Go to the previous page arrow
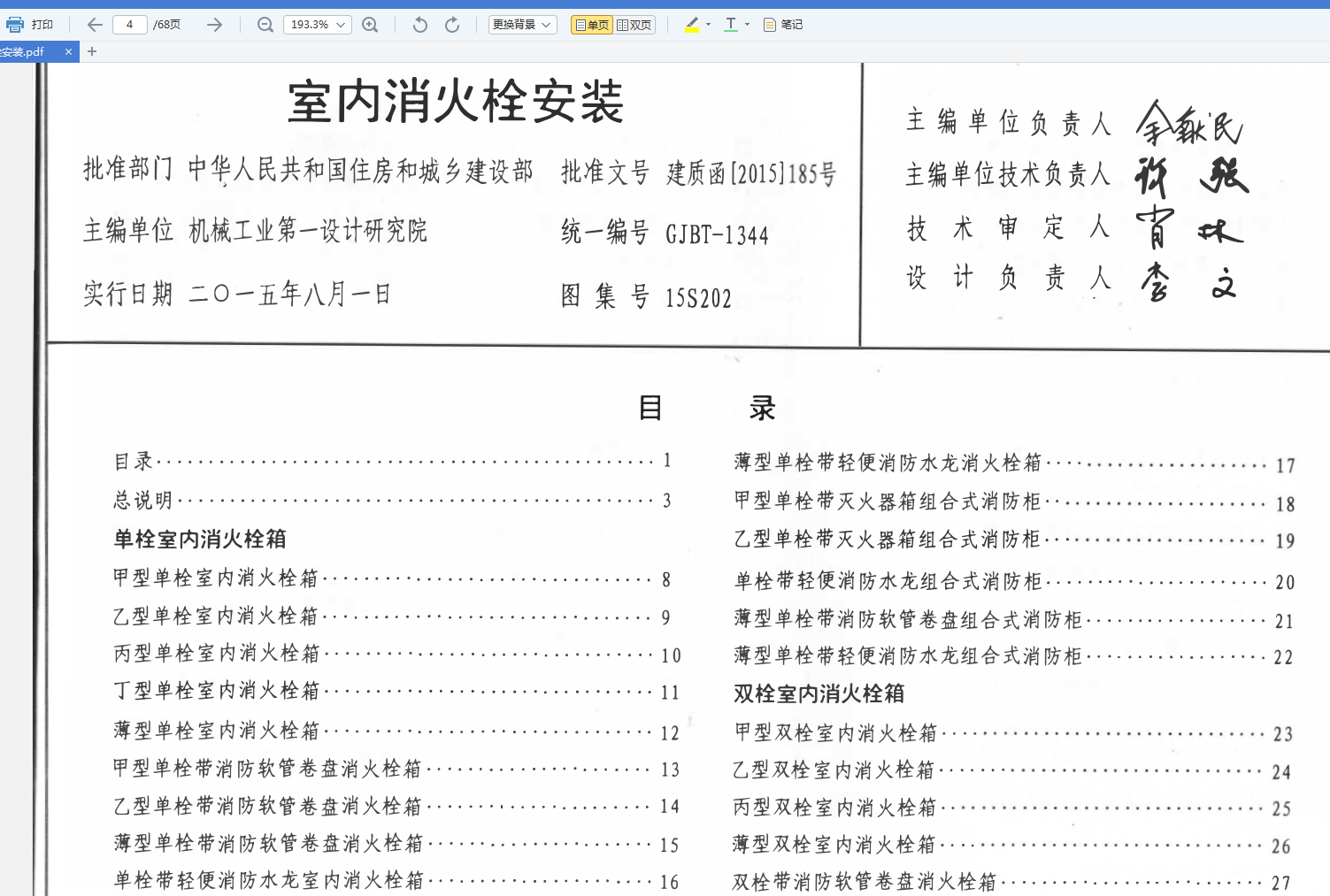Viewport: 1330px width, 896px height. [95, 25]
